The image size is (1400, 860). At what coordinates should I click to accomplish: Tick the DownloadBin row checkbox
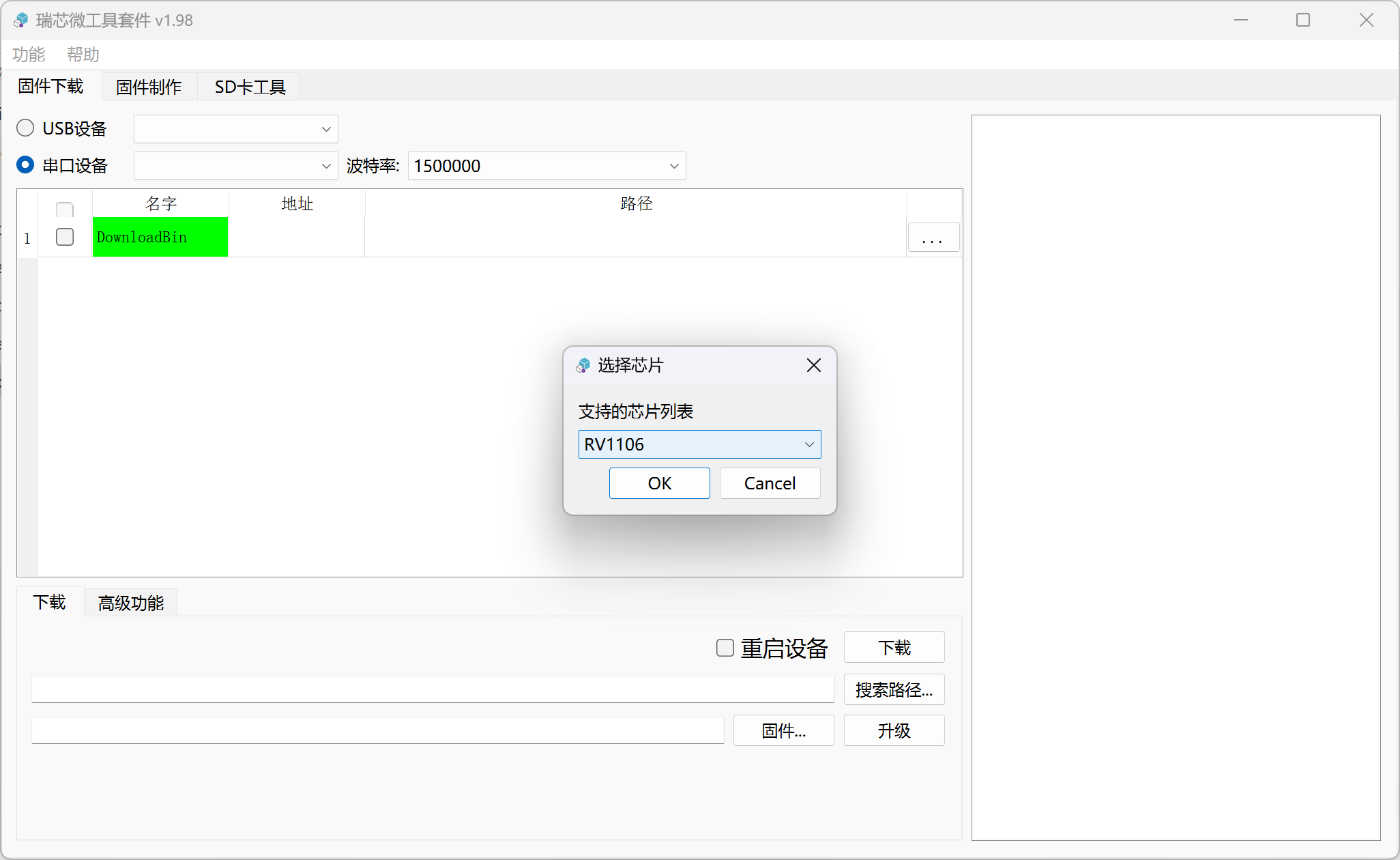[65, 237]
